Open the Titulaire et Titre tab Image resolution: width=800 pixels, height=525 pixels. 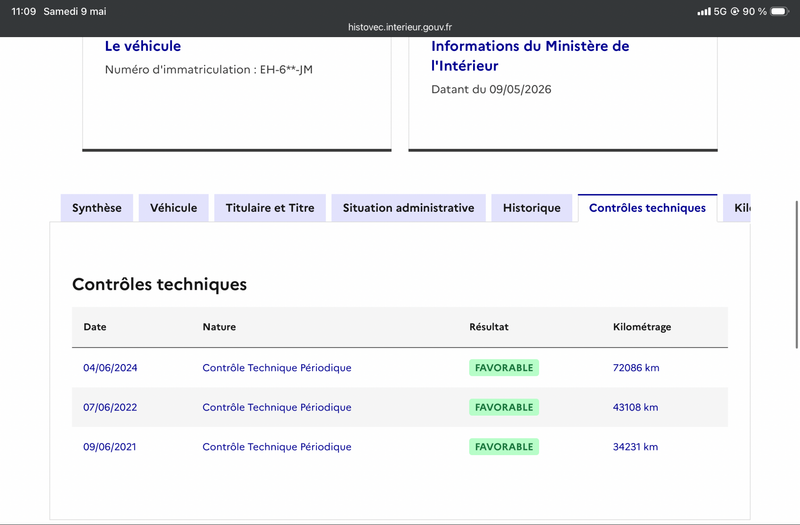click(270, 208)
